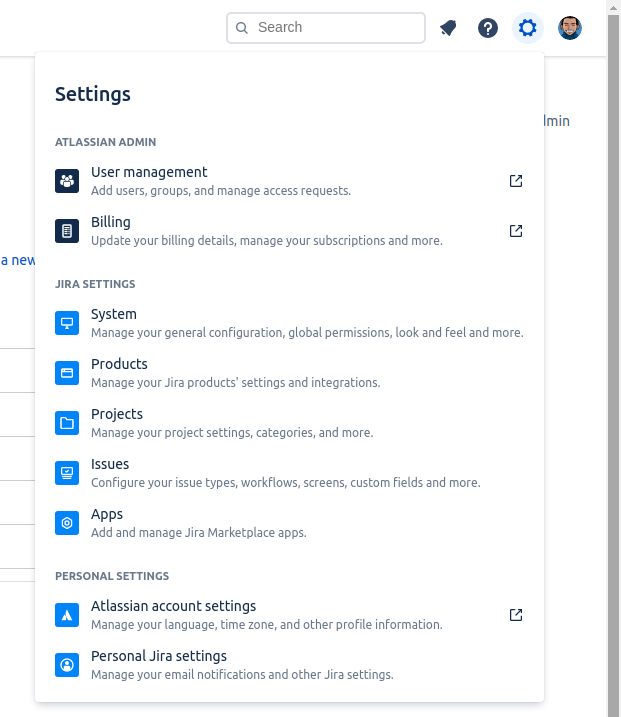Image resolution: width=621 pixels, height=717 pixels.
Task: Click the "Settings" panel title
Action: [x=93, y=94]
